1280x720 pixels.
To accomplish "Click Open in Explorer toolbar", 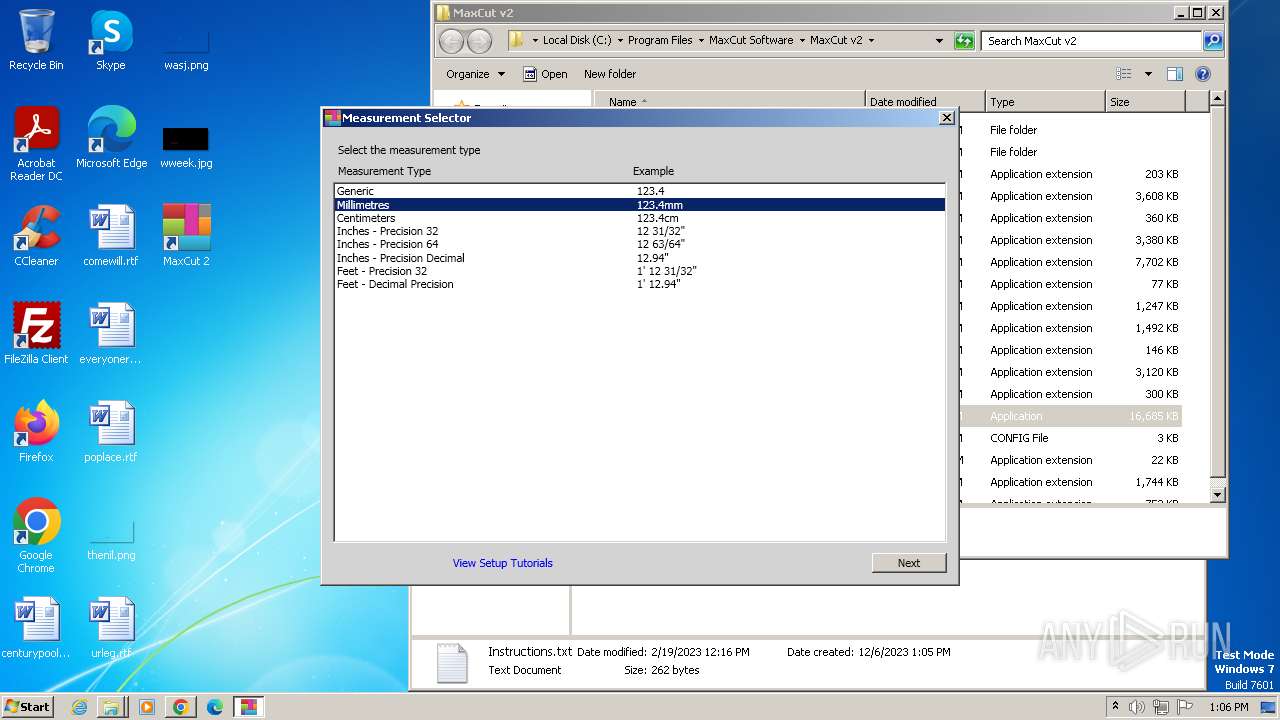I will click(545, 74).
